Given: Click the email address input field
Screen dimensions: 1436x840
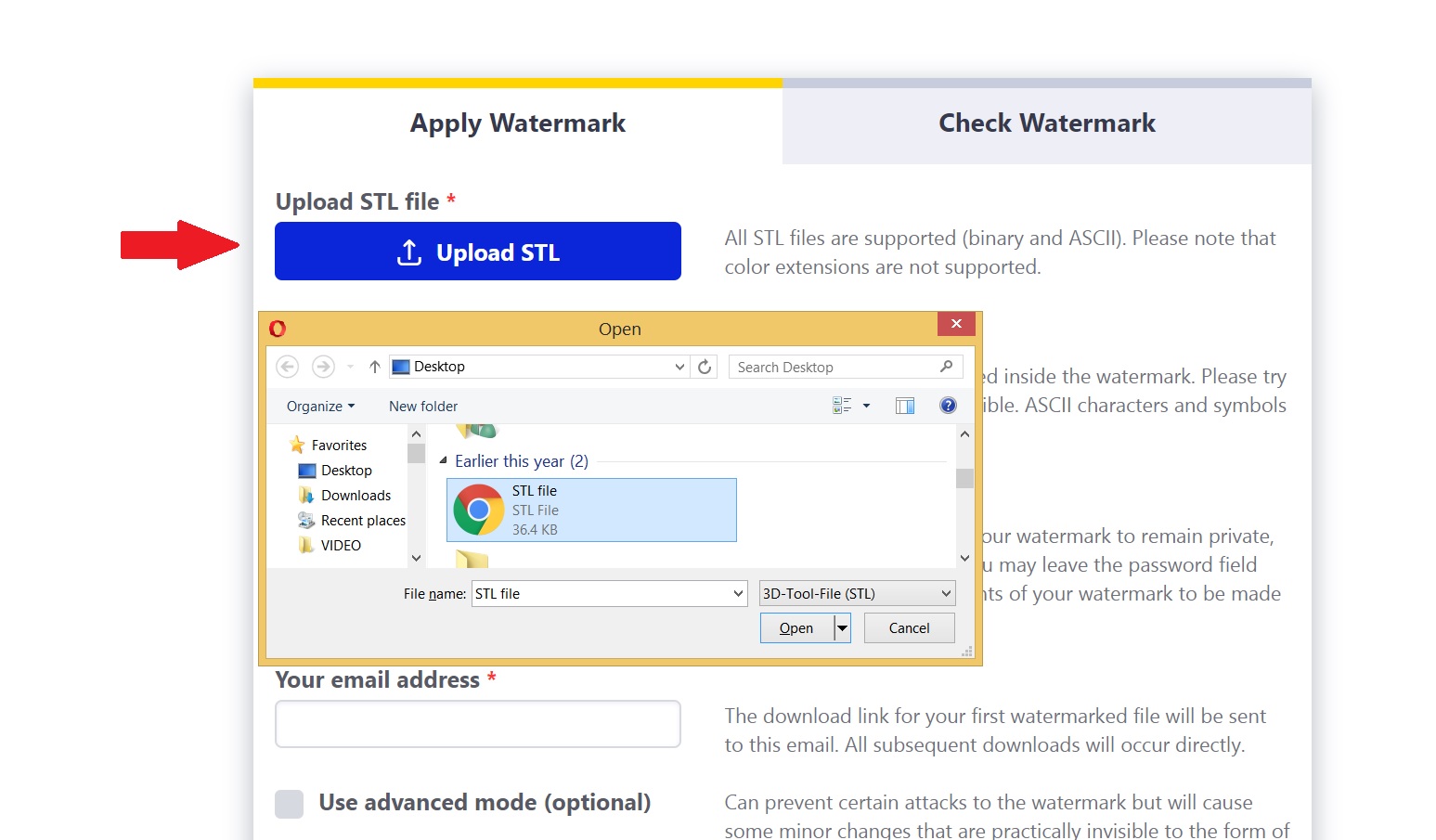Looking at the screenshot, I should coord(478,724).
